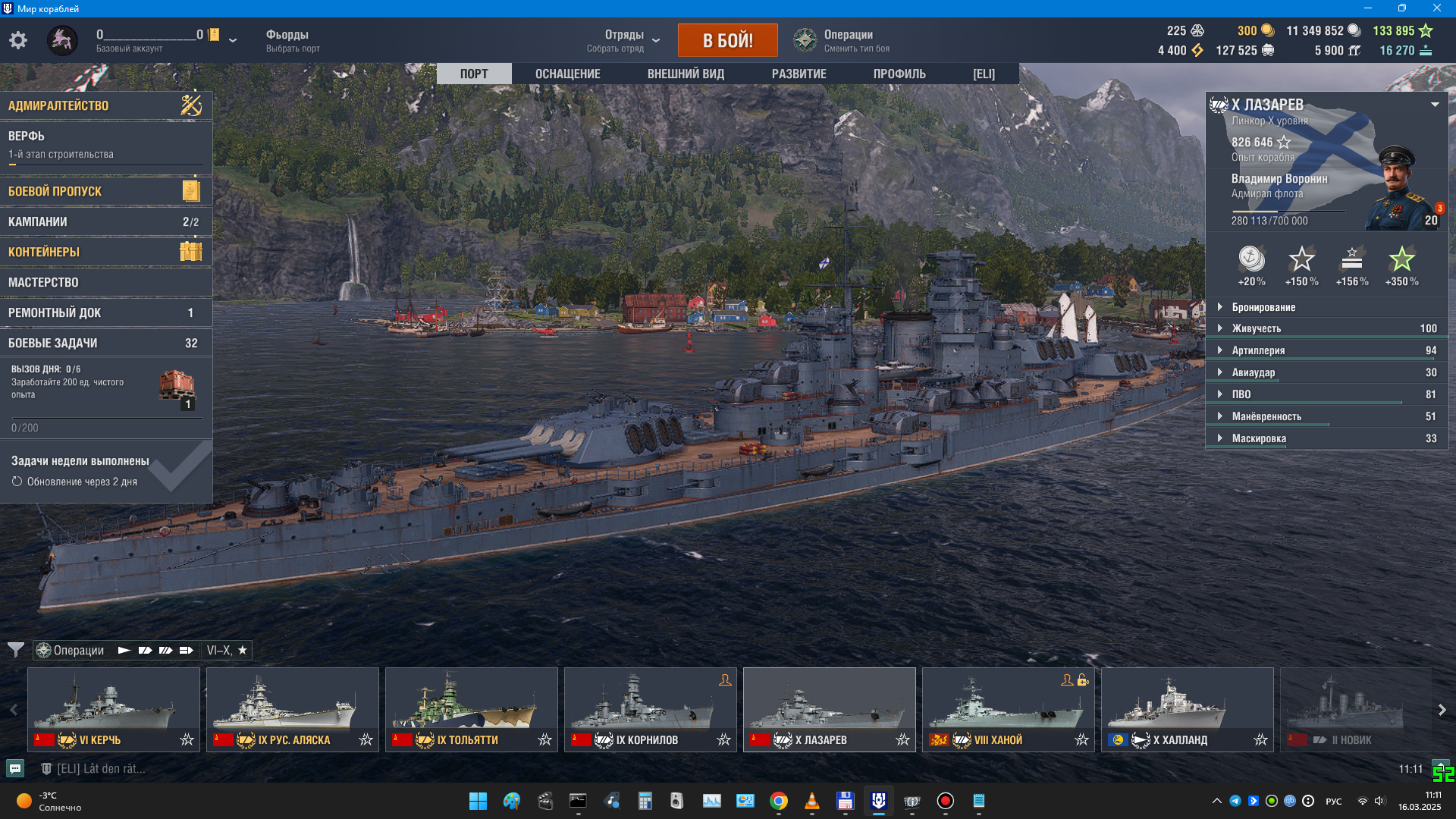Viewport: 1456px width, 819px height.
Task: Open the carousel filter funnel
Action: coord(15,650)
